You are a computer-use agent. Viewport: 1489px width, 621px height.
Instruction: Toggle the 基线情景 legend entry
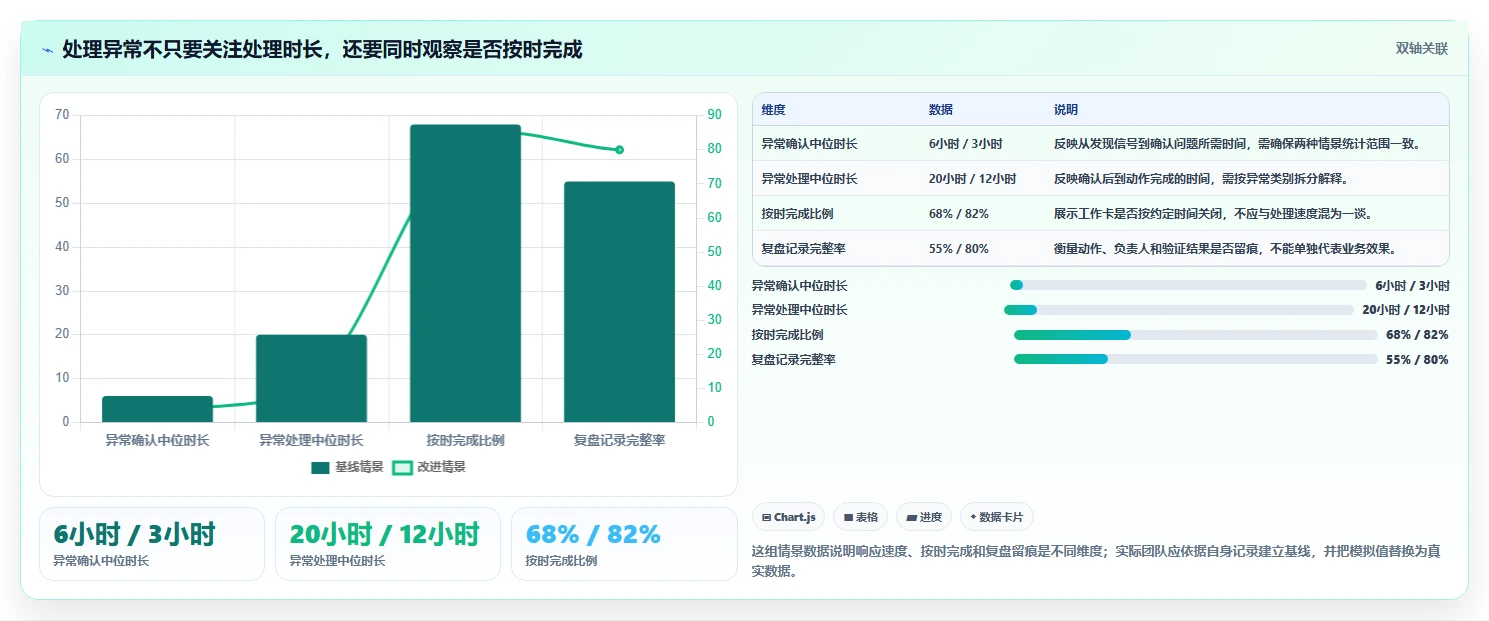point(347,467)
